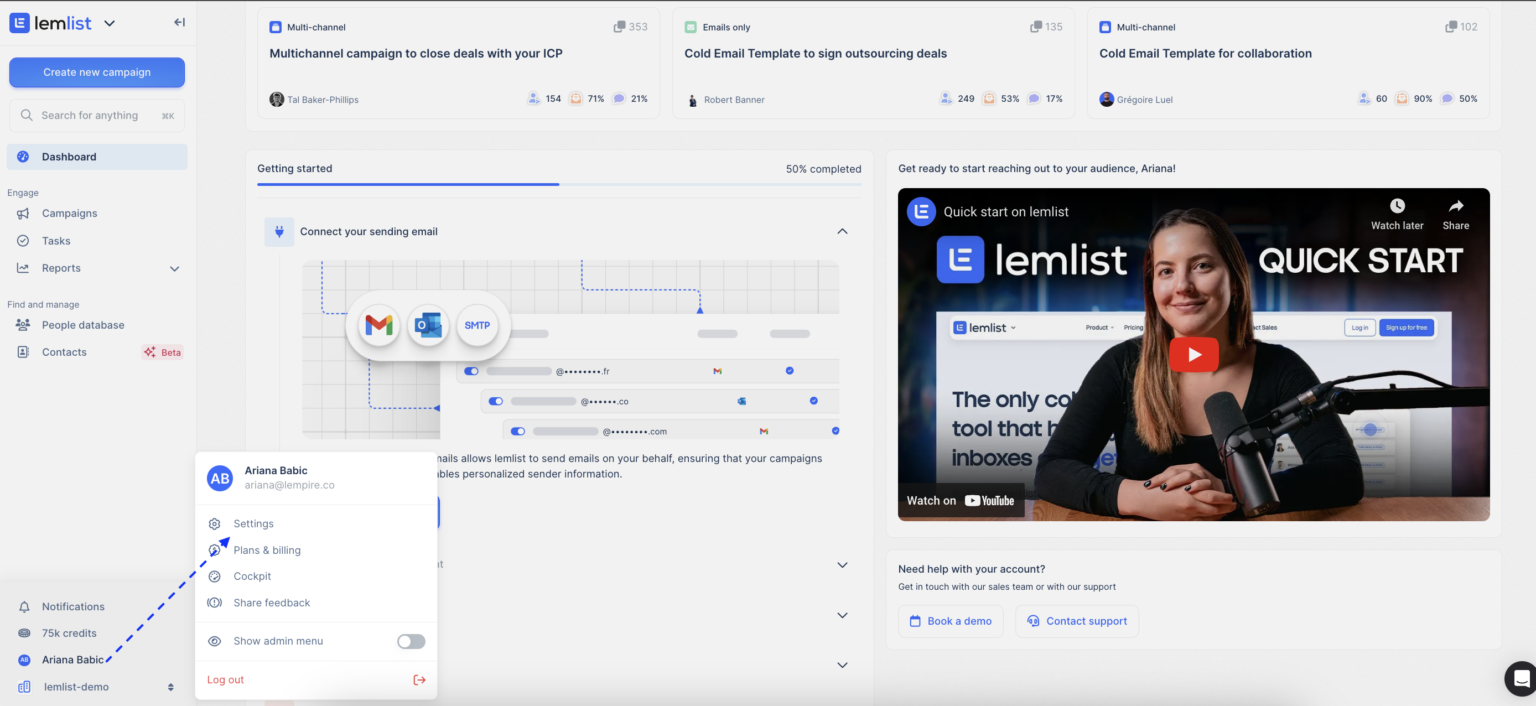Open Settings from the profile menu
Image resolution: width=1536 pixels, height=706 pixels.
tap(253, 523)
